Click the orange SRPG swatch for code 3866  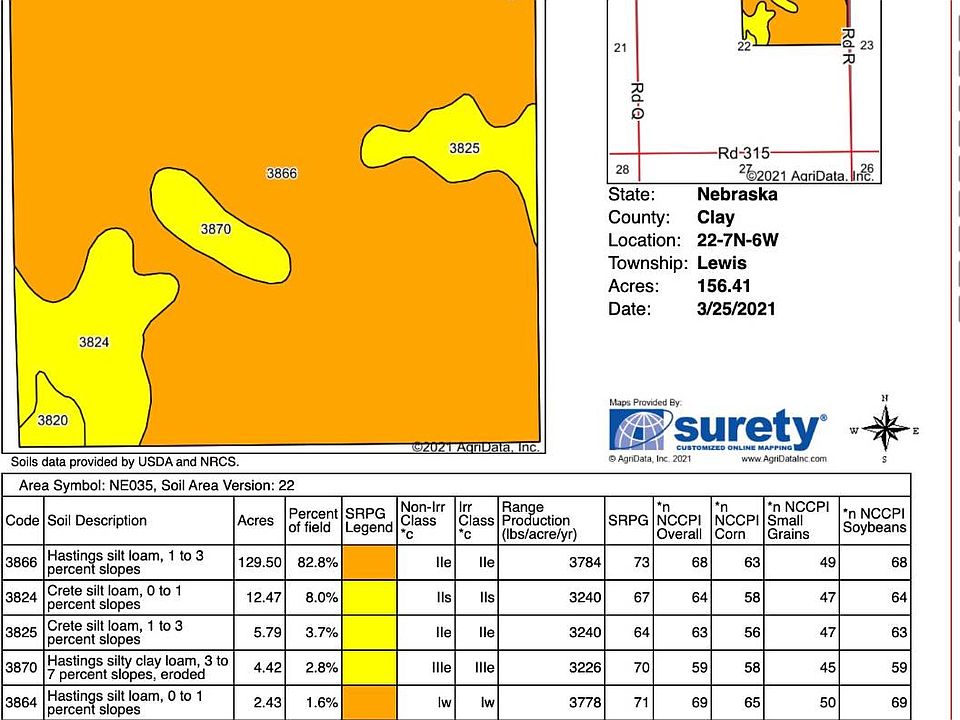pos(369,562)
